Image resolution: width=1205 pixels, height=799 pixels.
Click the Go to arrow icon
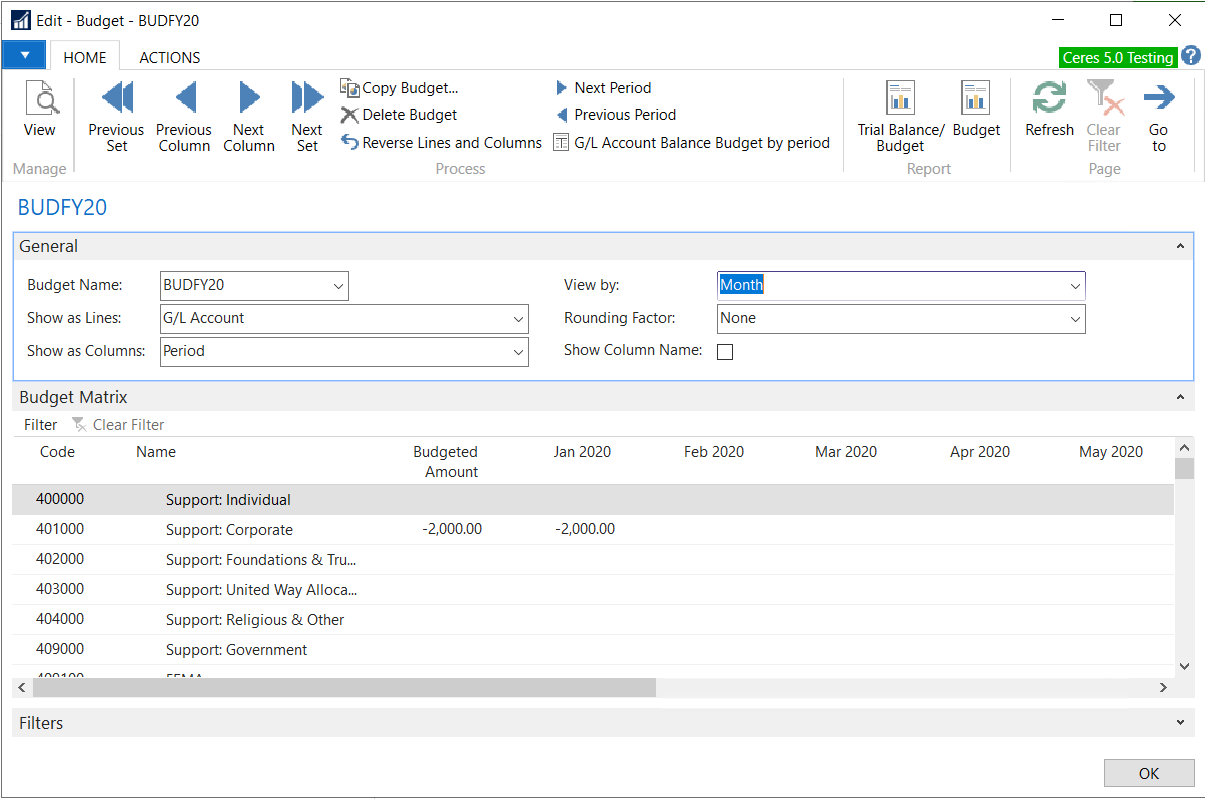1158,99
